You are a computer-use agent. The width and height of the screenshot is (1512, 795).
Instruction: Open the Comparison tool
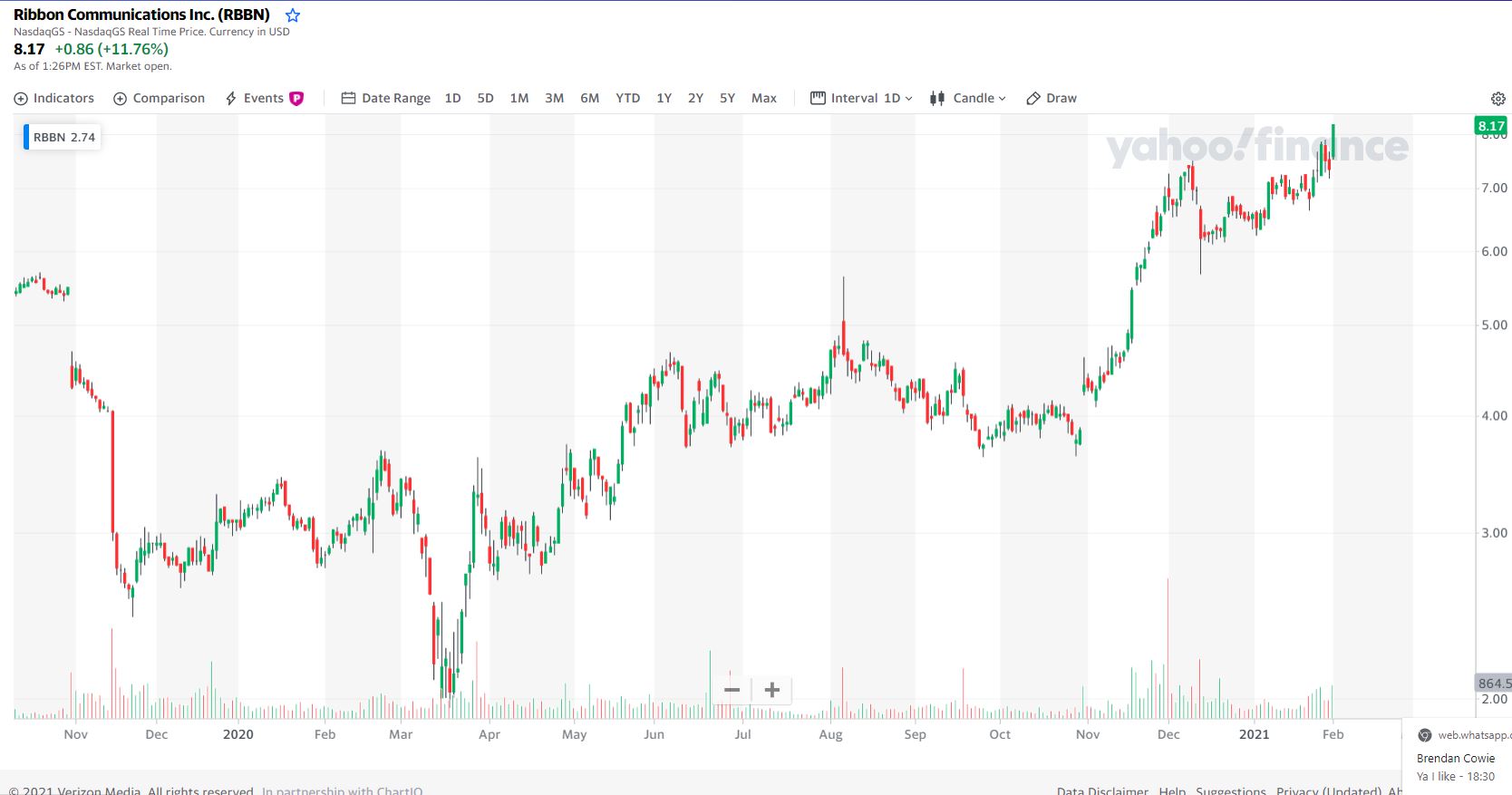159,99
